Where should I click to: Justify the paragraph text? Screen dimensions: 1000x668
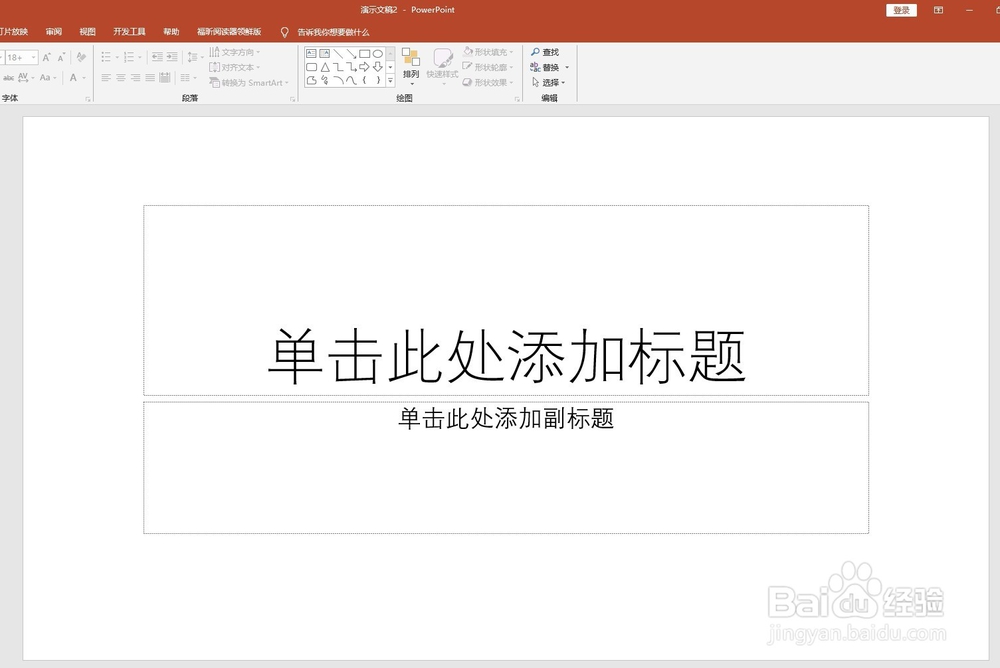pyautogui.click(x=150, y=78)
